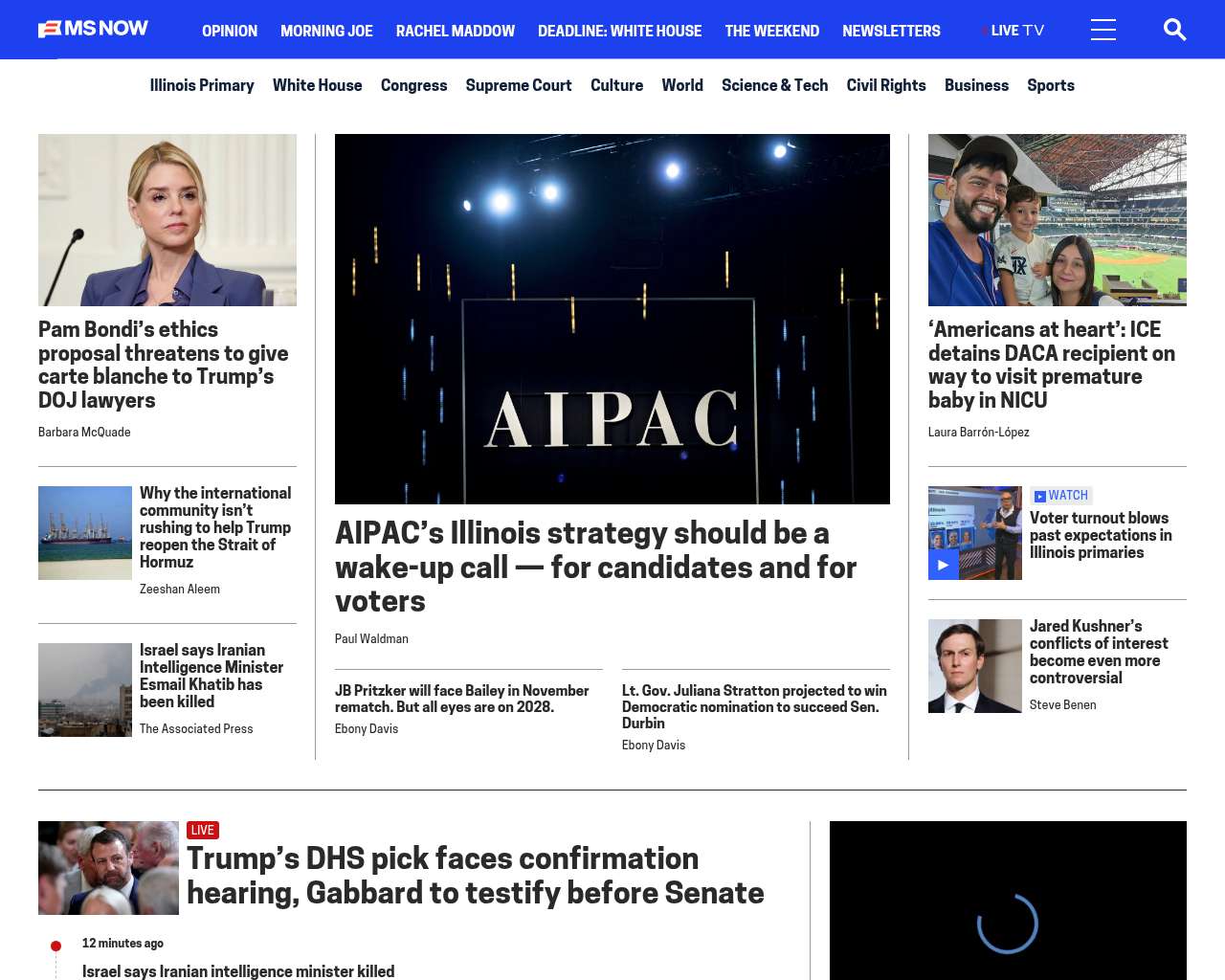This screenshot has width=1225, height=980.
Task: Select the Illinois Primary topic tab
Action: [202, 85]
